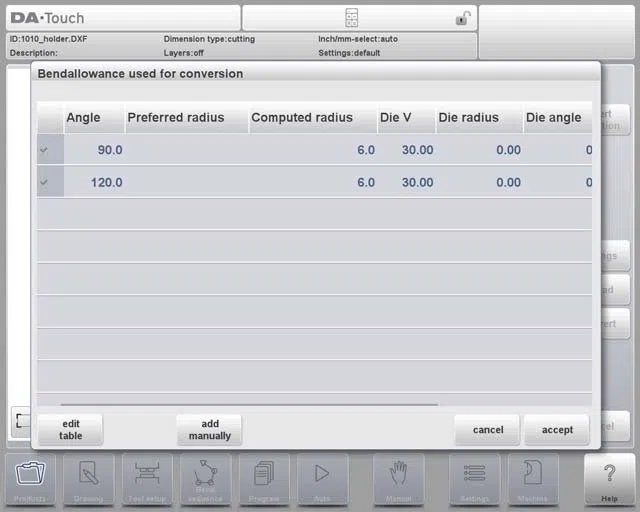The width and height of the screenshot is (640, 512).
Task: Click the add manually button
Action: pyautogui.click(x=209, y=430)
